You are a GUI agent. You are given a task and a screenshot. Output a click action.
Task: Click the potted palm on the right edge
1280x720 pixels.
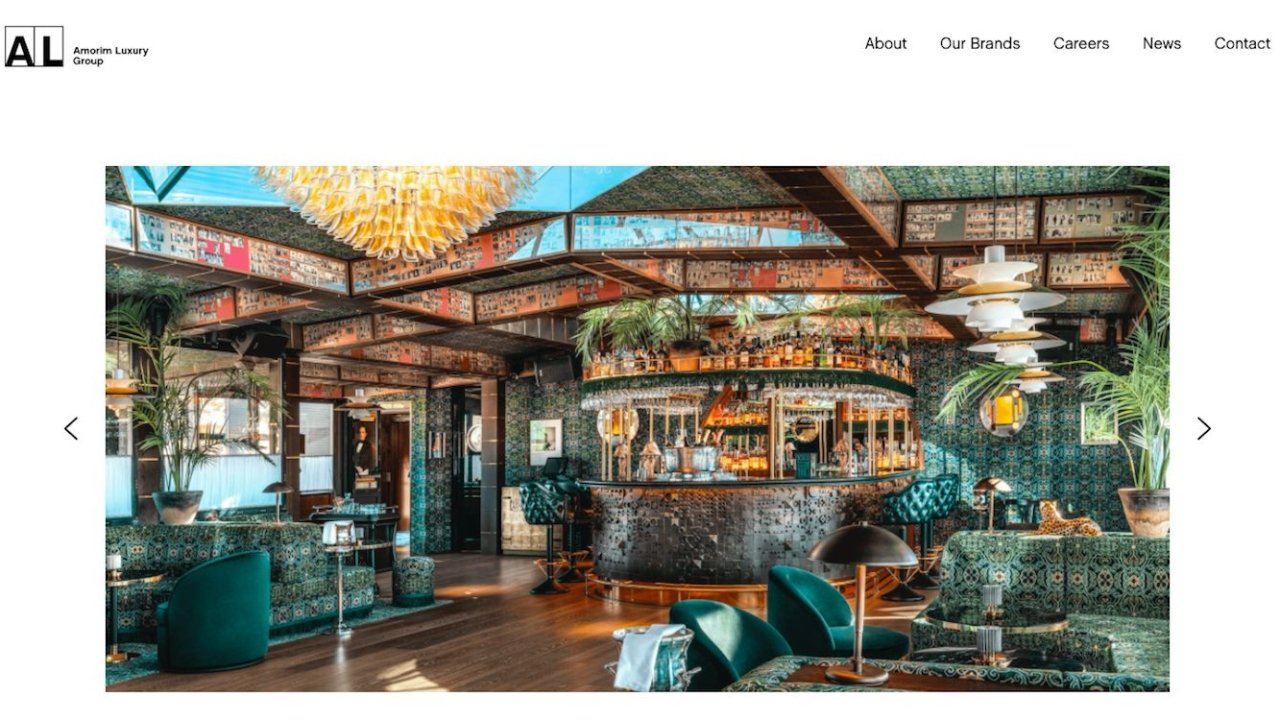pos(1130,400)
